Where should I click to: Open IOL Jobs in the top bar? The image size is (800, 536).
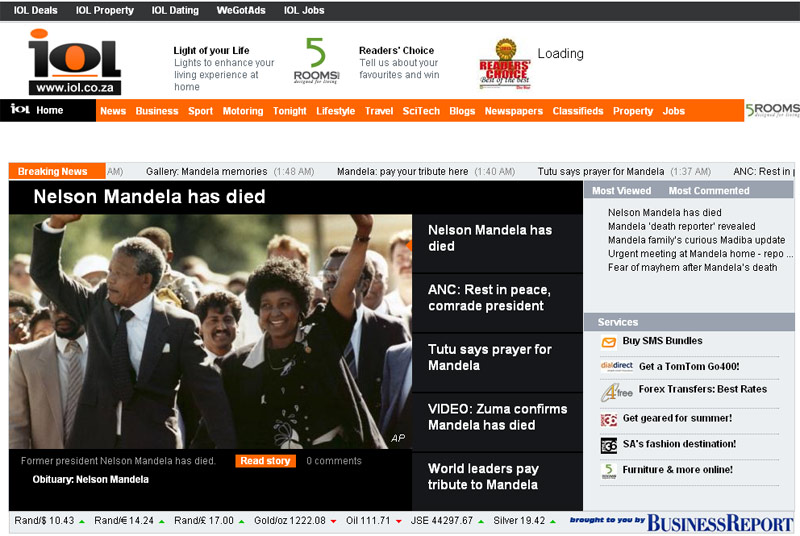(304, 10)
